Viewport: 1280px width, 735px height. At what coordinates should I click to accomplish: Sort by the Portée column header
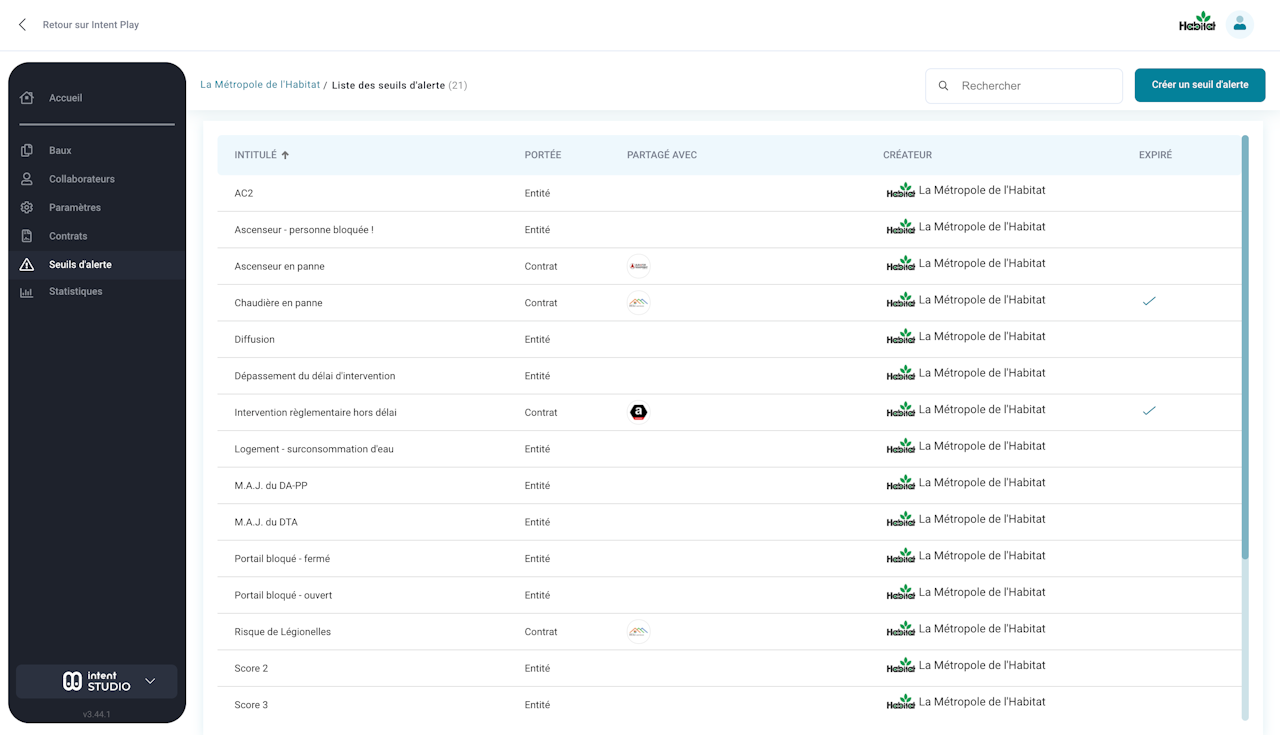[x=543, y=155]
